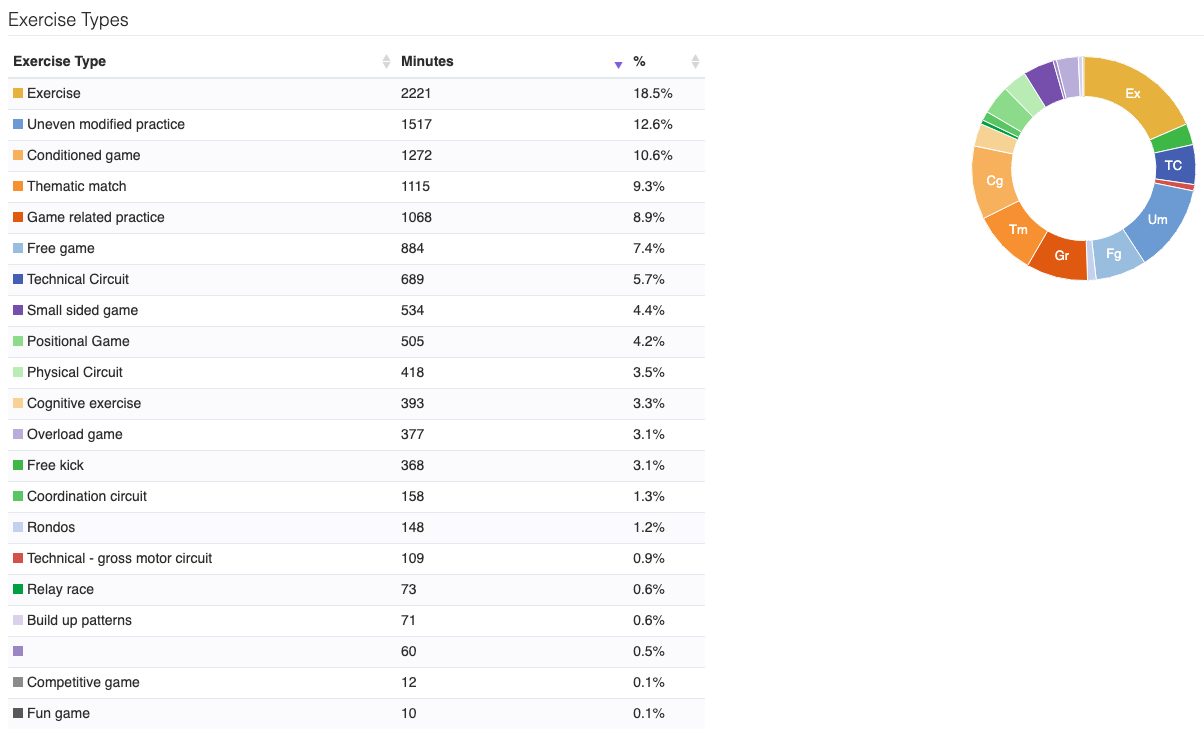This screenshot has height=733, width=1204.
Task: Select the Conditioned game row
Action: pos(356,155)
